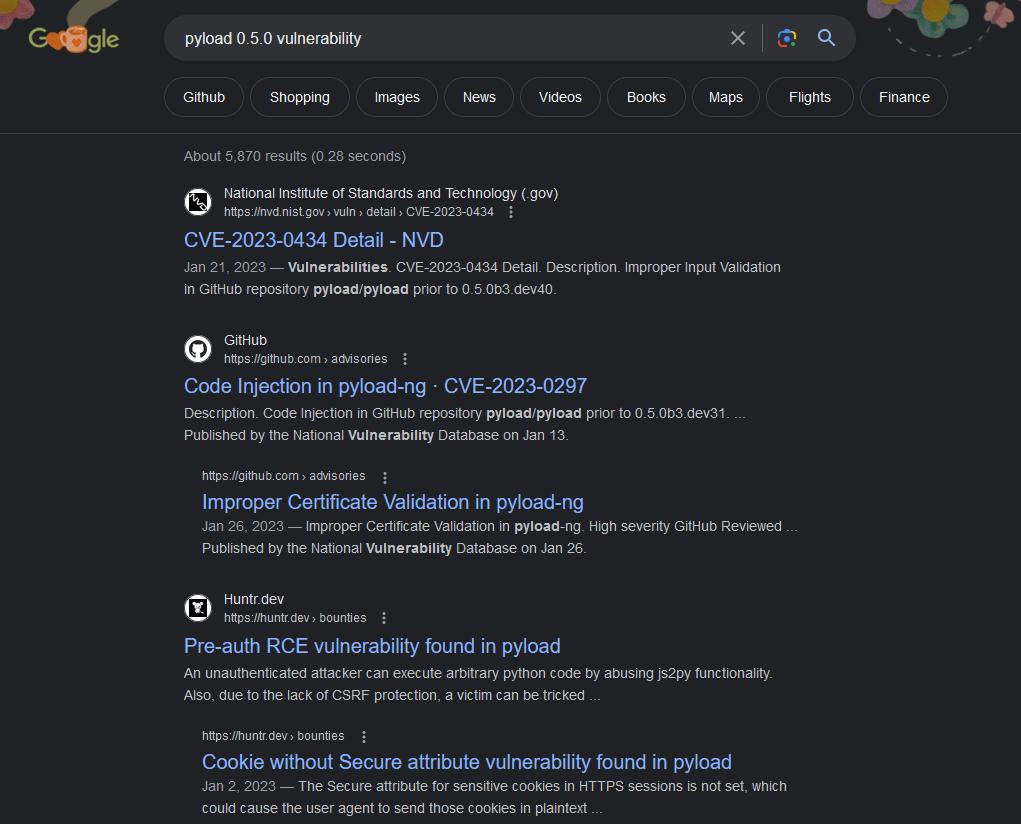Switch to the Shopping results tab

pos(300,97)
